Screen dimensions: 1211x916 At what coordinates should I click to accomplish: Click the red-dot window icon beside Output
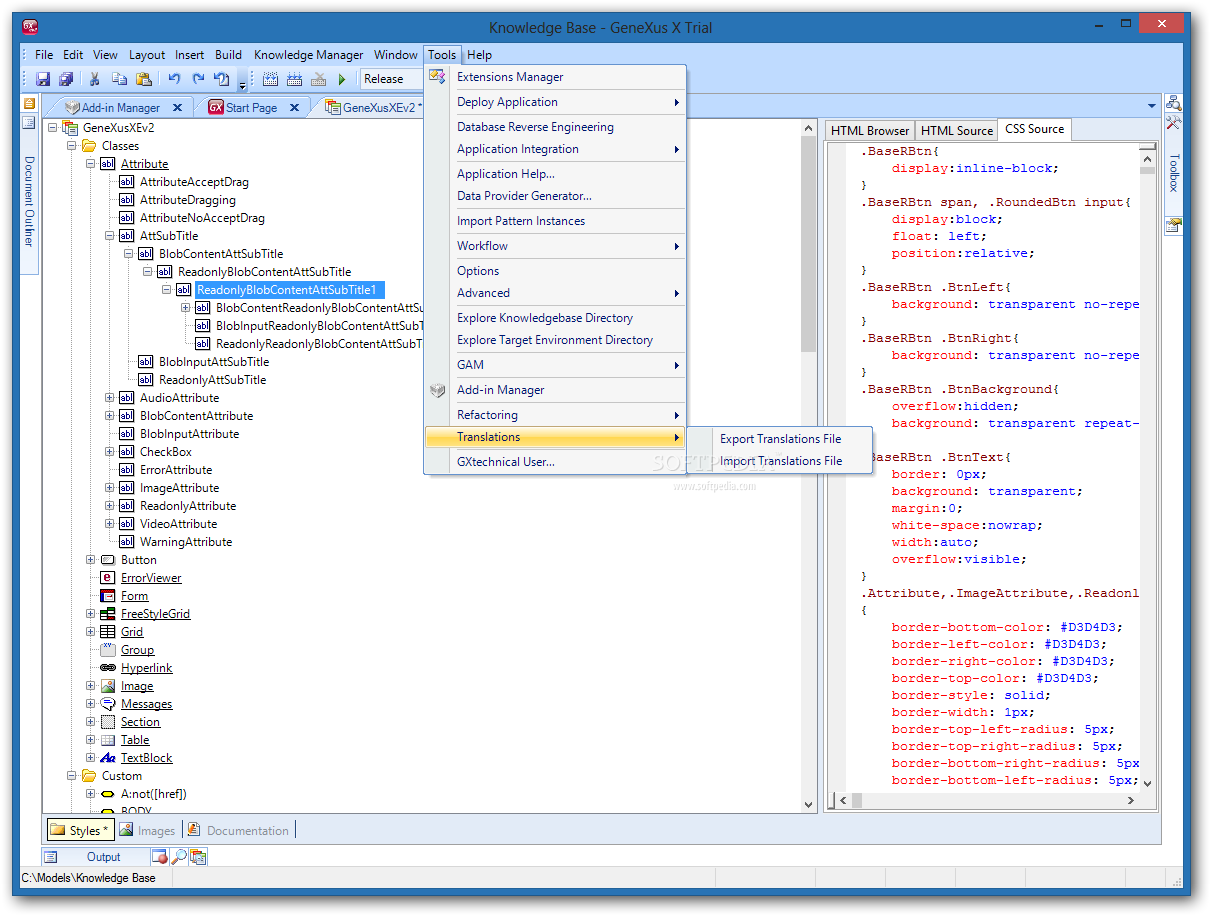(x=159, y=857)
